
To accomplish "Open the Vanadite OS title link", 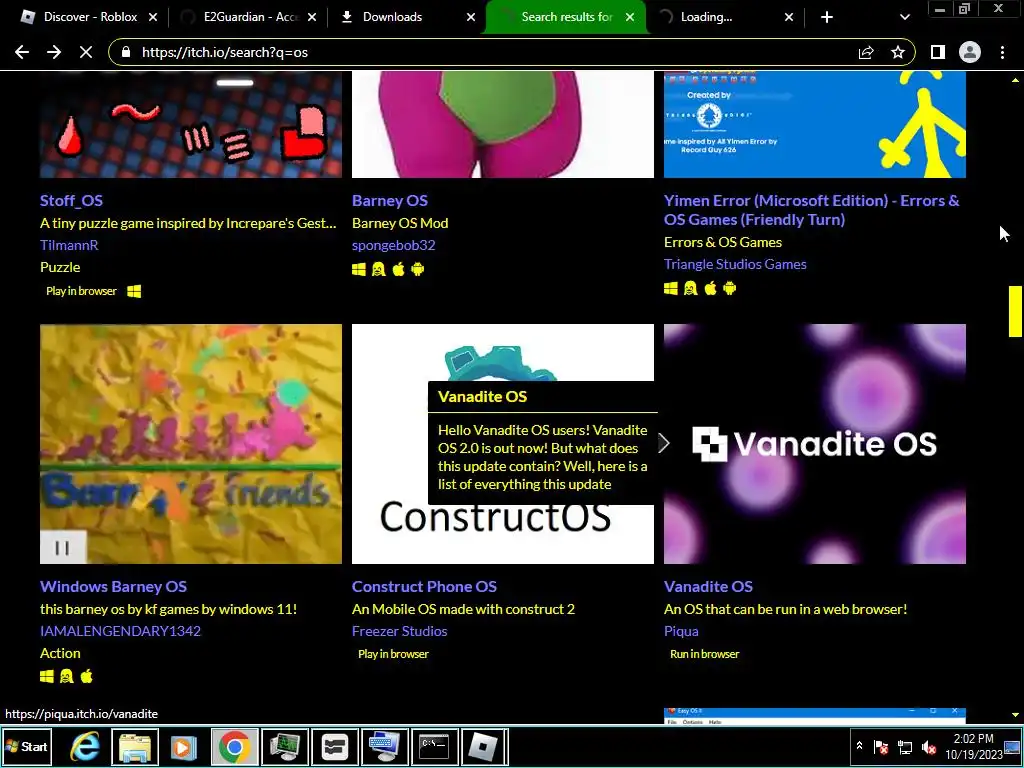I will (x=709, y=586).
